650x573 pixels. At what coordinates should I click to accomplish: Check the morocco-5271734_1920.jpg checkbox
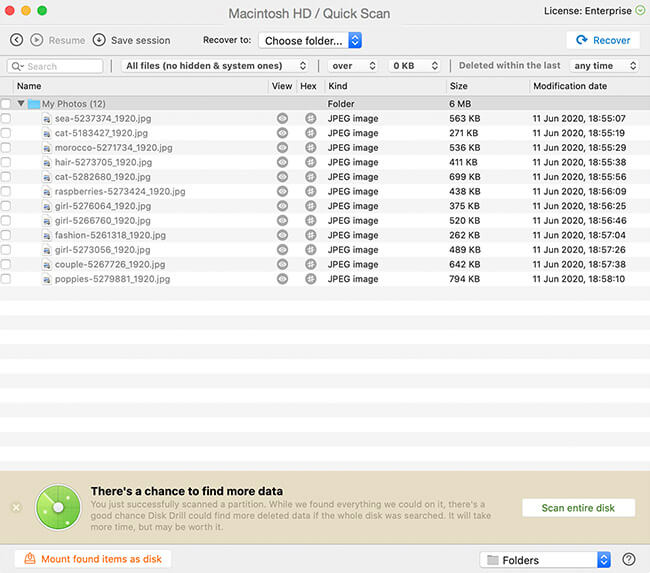(x=5, y=148)
